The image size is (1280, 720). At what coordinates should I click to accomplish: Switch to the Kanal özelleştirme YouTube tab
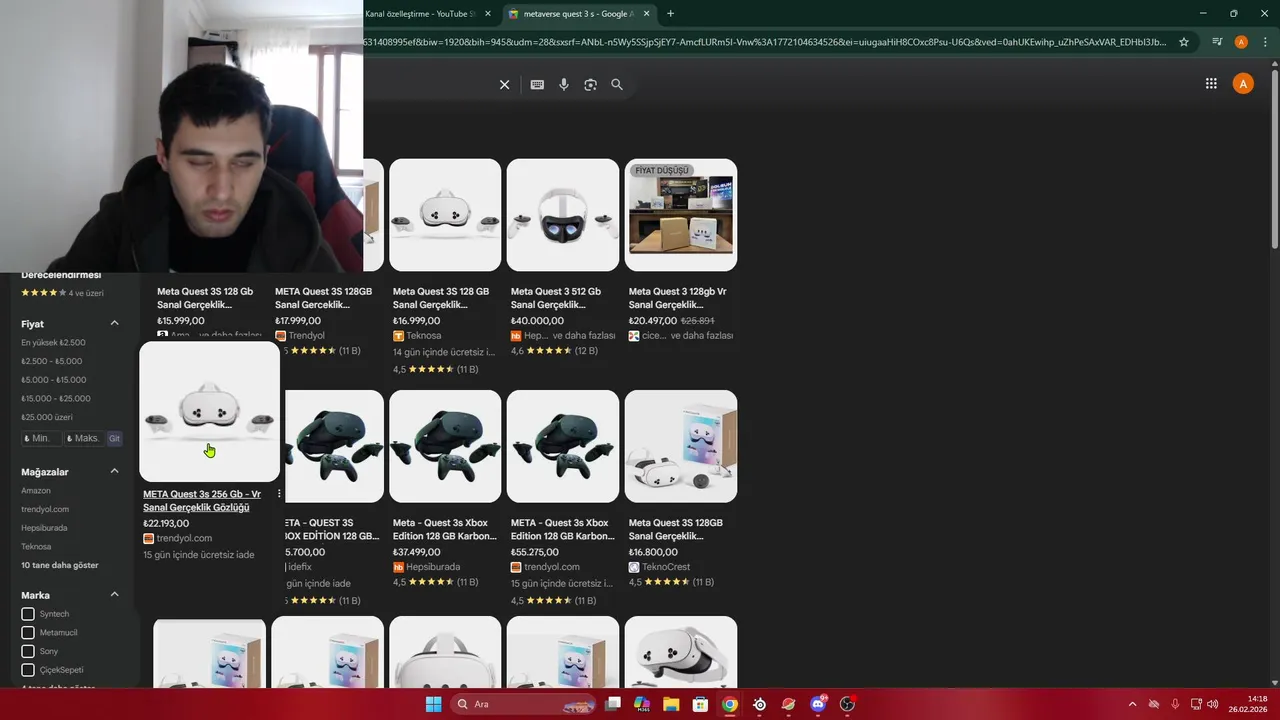[x=420, y=14]
